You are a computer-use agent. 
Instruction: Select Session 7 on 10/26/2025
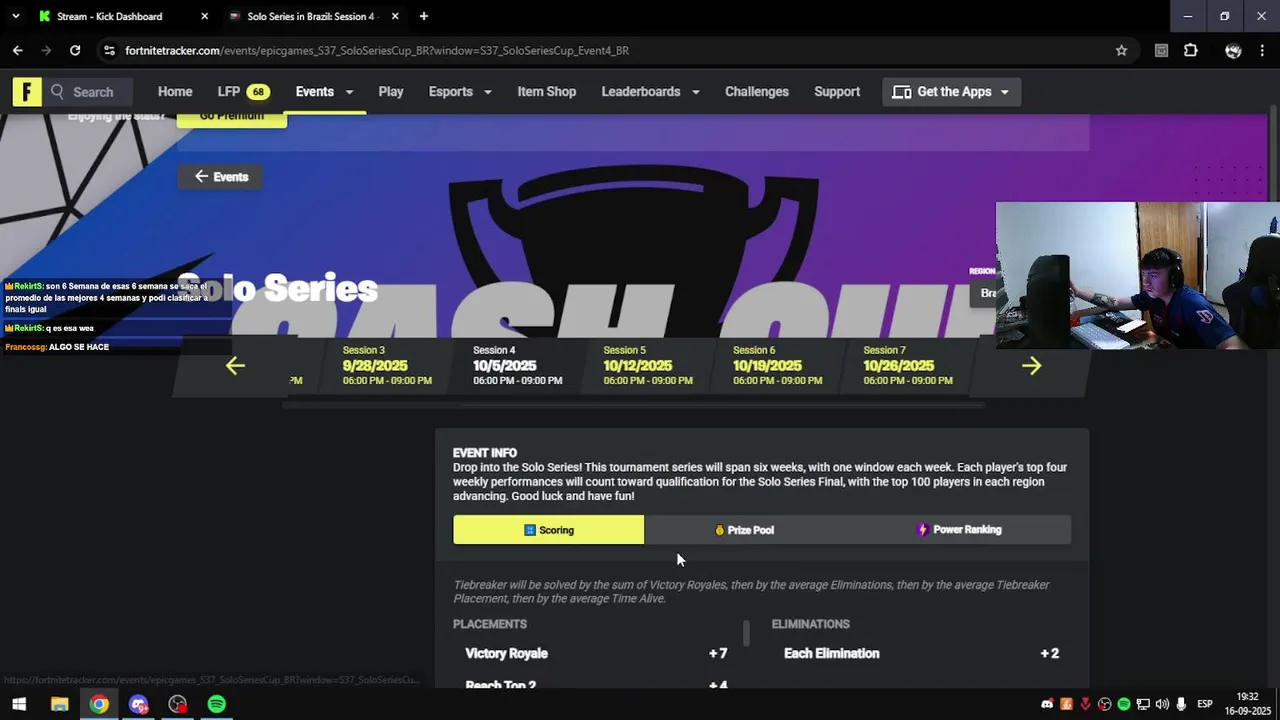908,366
